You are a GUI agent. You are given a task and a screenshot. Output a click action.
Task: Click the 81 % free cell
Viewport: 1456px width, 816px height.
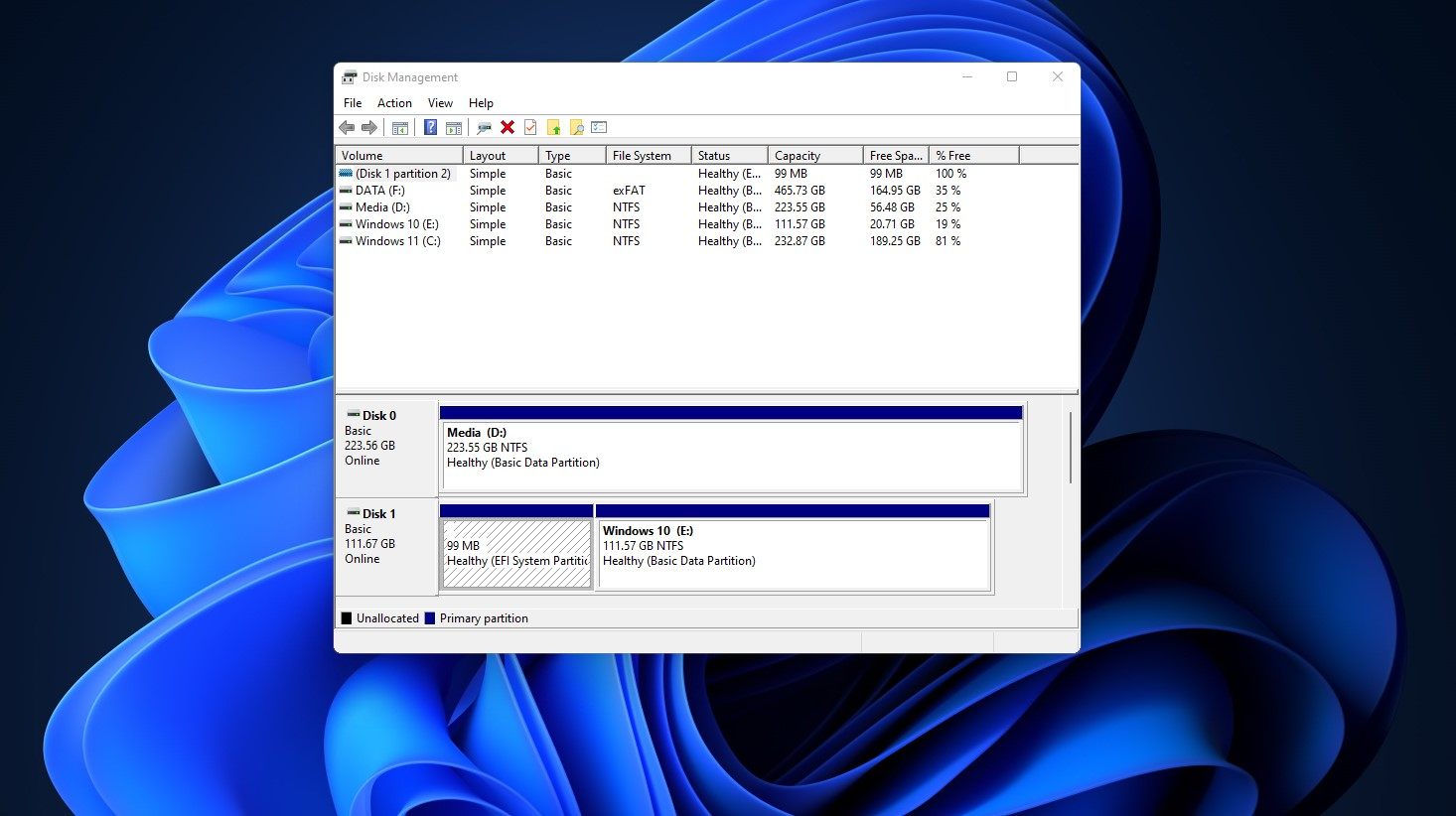coord(947,240)
